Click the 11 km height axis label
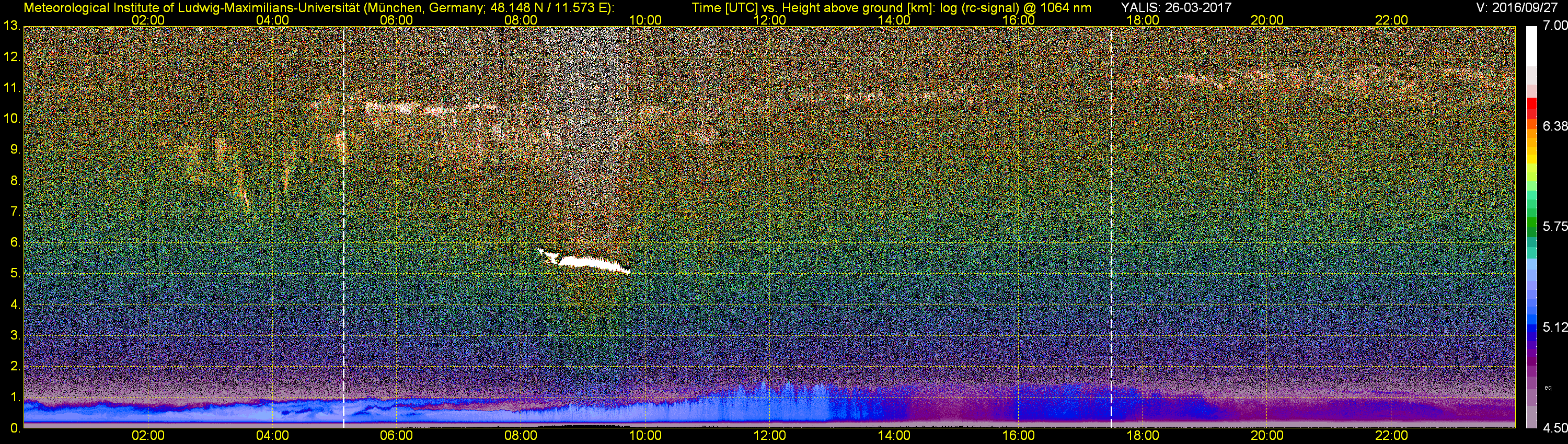 point(11,88)
